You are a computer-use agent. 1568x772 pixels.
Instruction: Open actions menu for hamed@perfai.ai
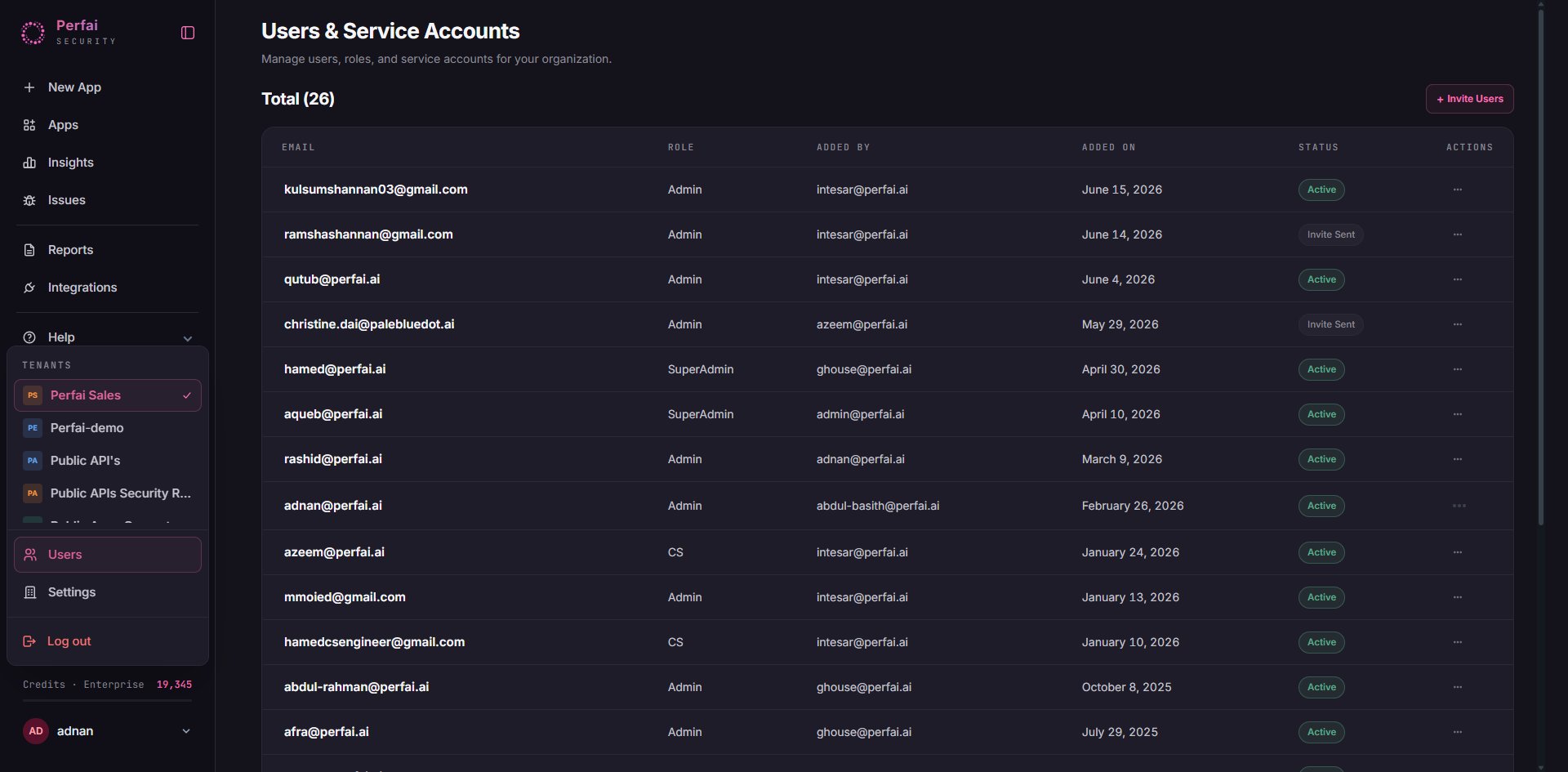tap(1458, 369)
